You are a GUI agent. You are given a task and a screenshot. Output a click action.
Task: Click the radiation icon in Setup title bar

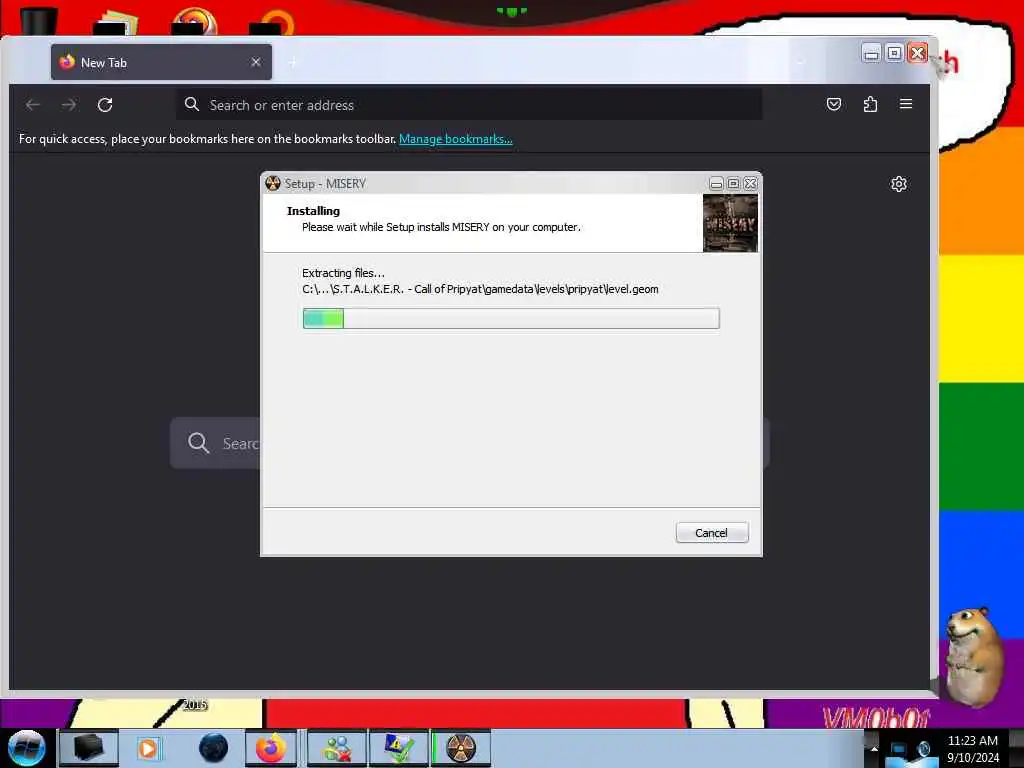pyautogui.click(x=272, y=184)
